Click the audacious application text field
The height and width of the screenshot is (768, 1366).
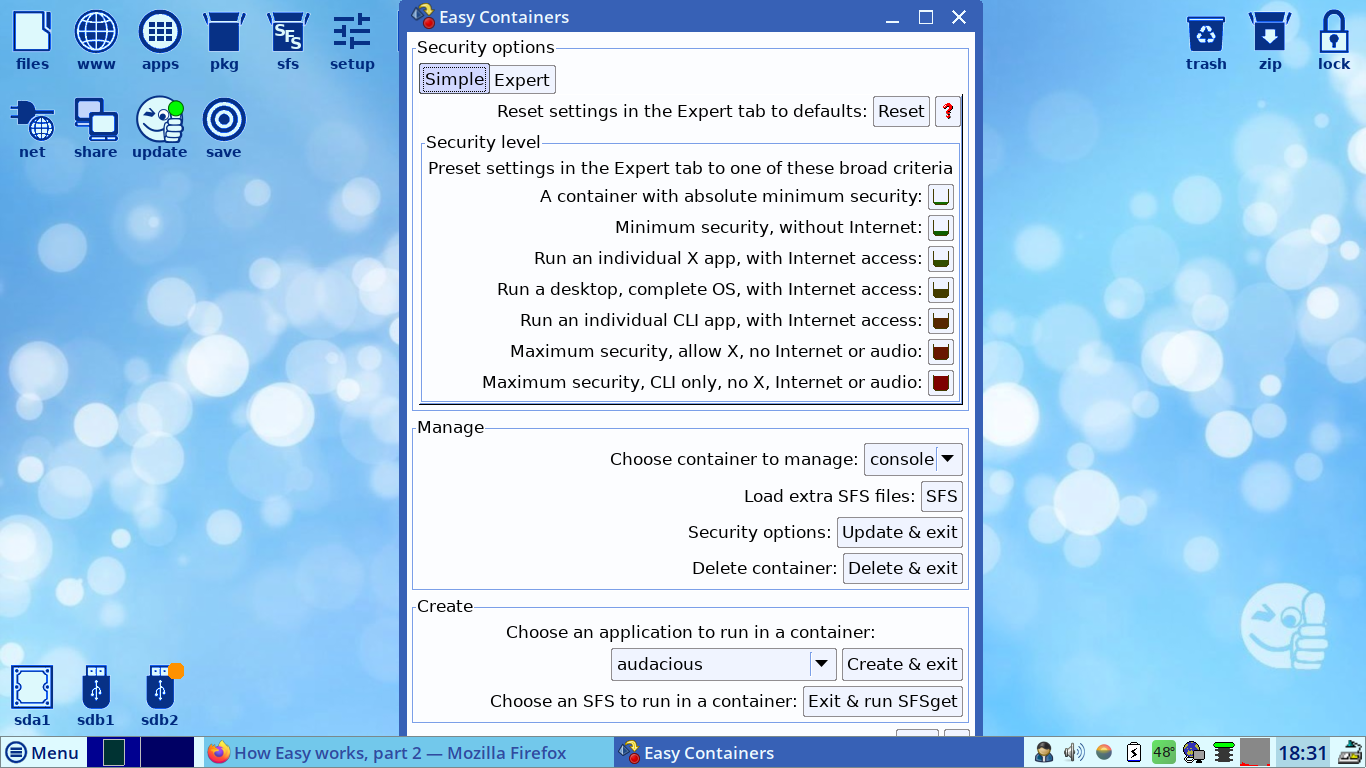coord(710,664)
